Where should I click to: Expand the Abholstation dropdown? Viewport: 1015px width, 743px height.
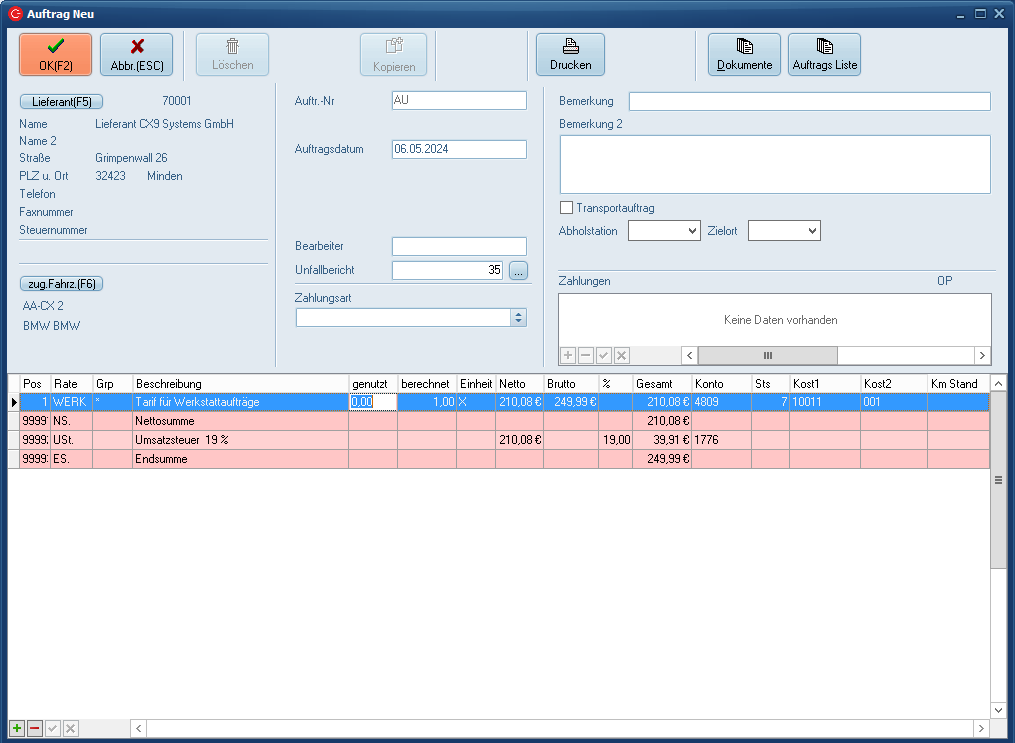tap(692, 231)
